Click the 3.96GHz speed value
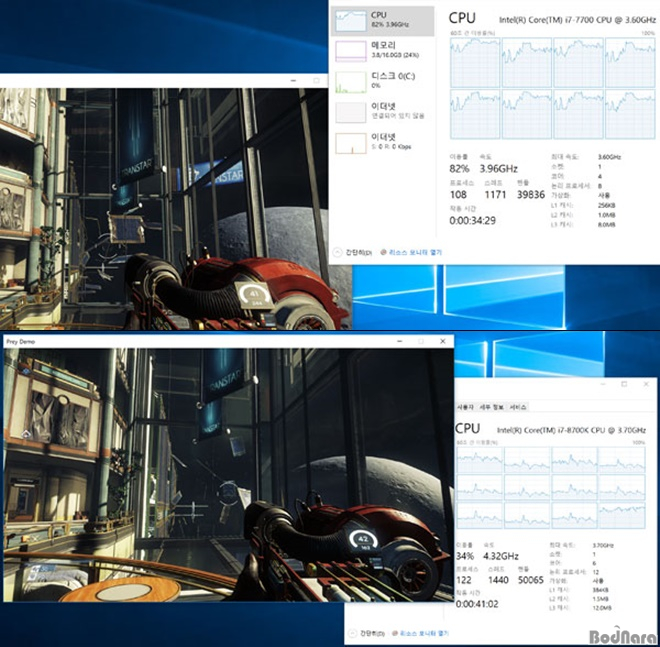Screen dimensions: 660x647 click(498, 169)
